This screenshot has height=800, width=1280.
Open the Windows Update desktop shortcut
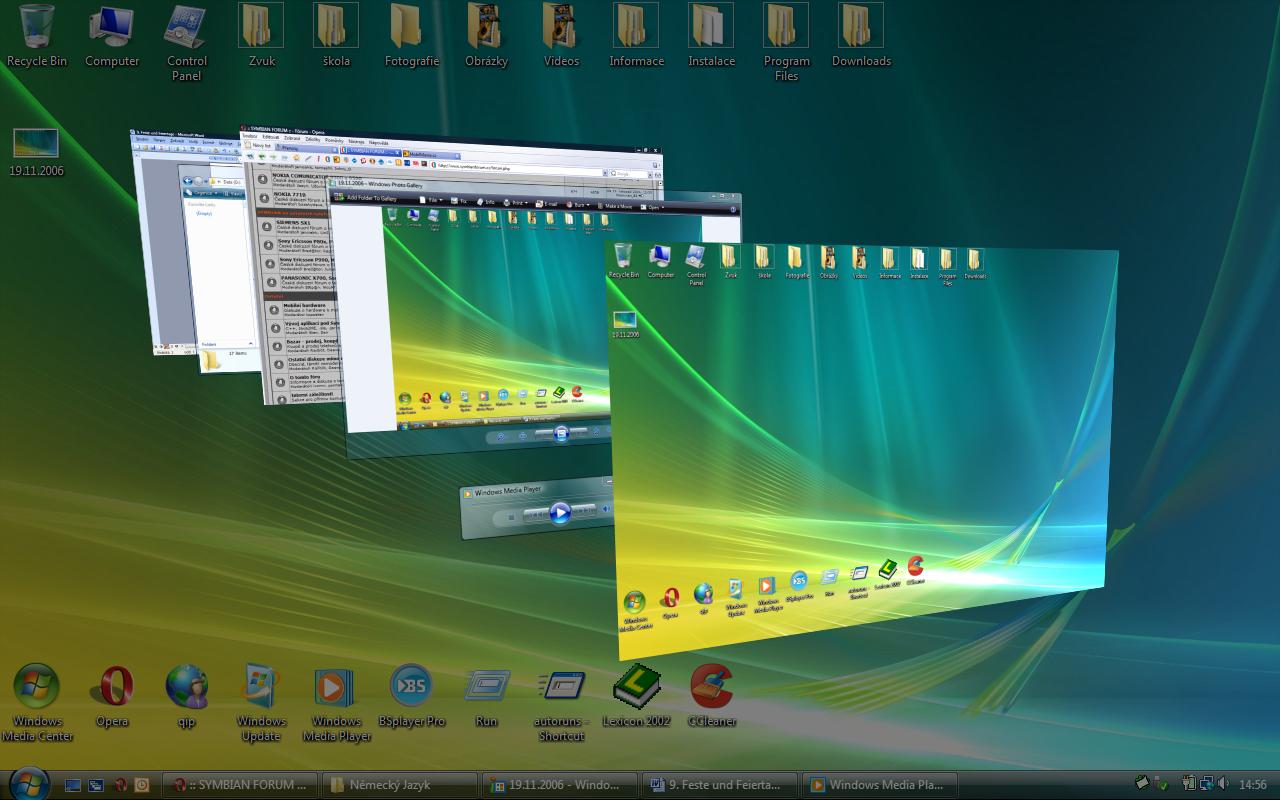click(262, 703)
